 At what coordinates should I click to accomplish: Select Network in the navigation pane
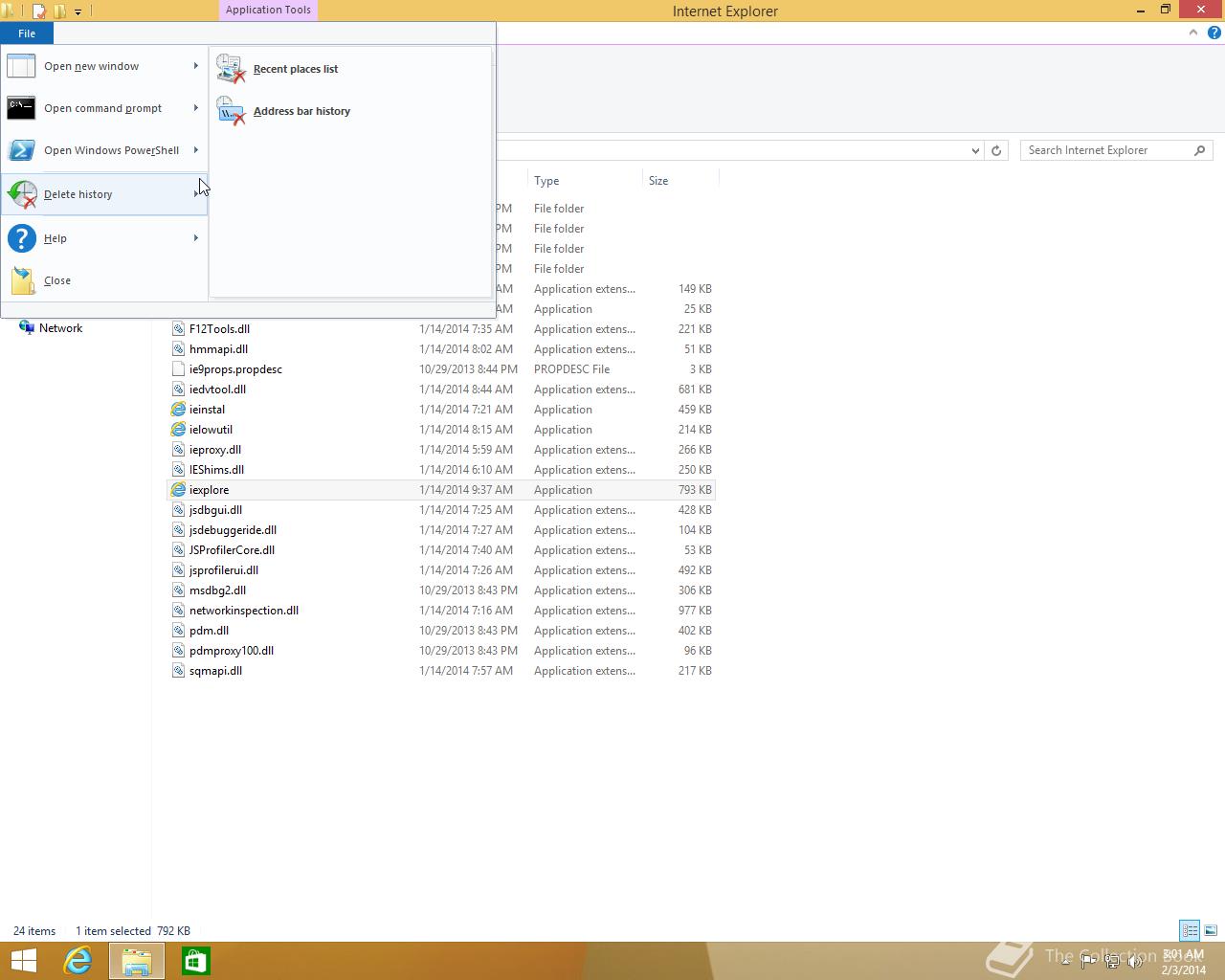tap(60, 328)
